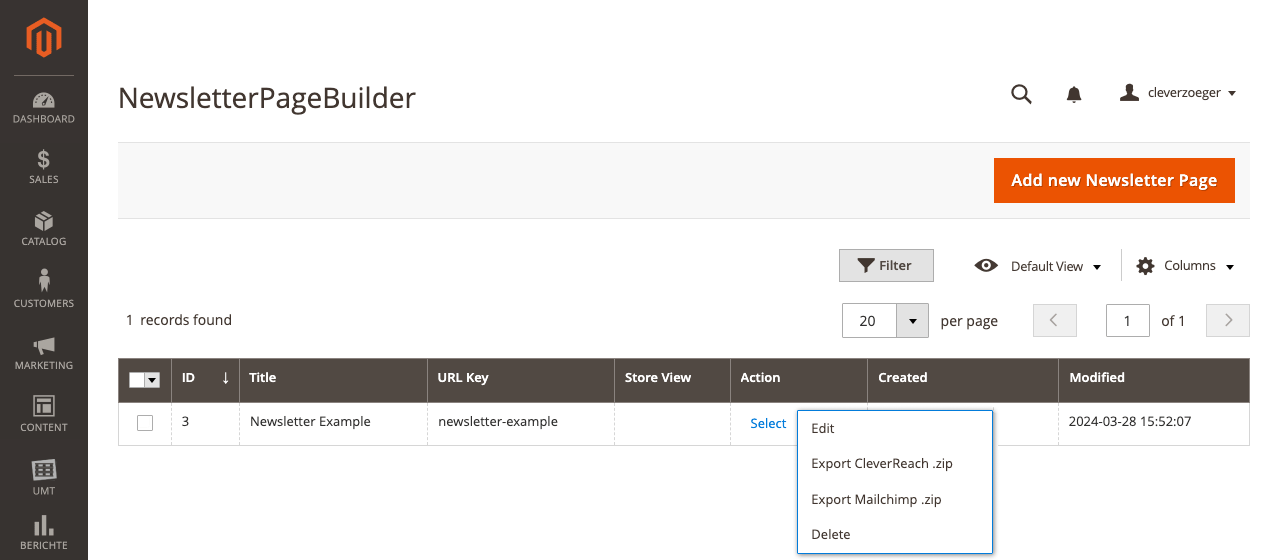Open cleverzoeger account menu
1279x560 pixels.
[x=1178, y=93]
